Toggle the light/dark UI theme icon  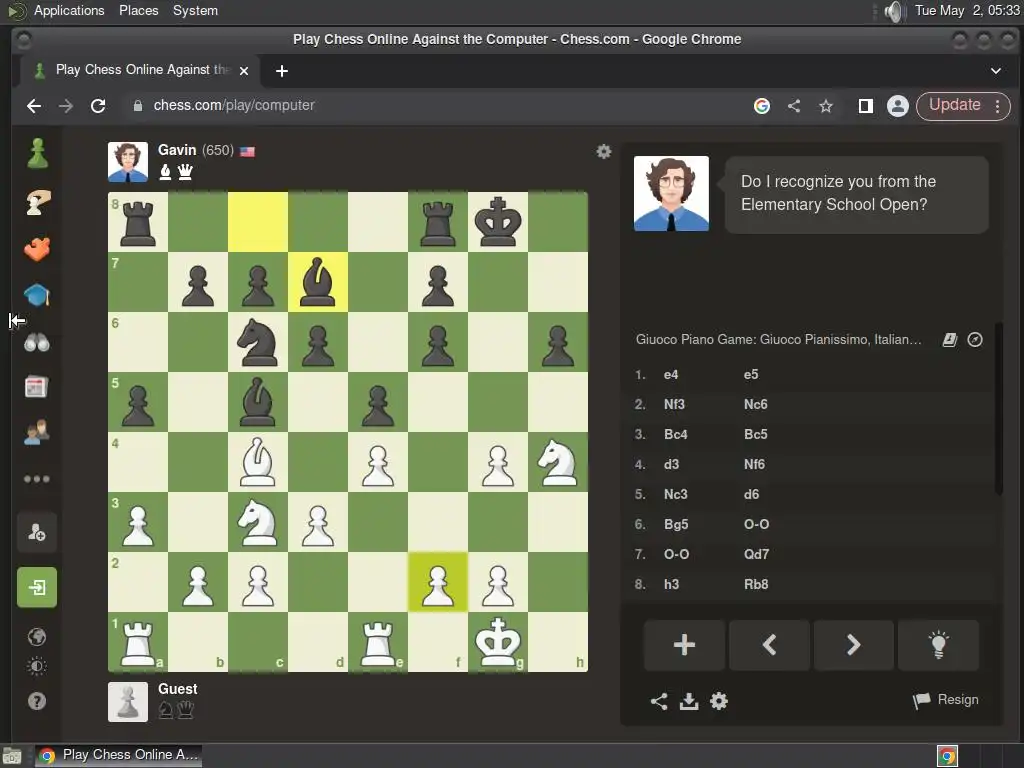pyautogui.click(x=37, y=667)
